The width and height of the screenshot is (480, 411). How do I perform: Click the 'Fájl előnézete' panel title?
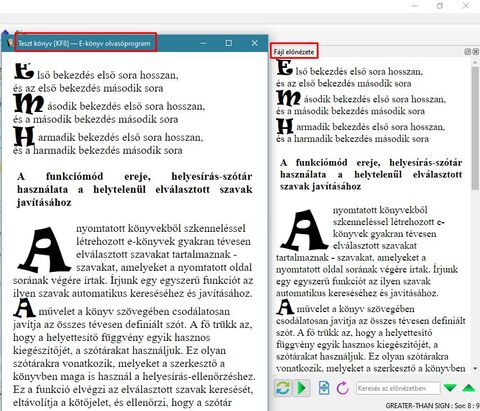pos(294,52)
